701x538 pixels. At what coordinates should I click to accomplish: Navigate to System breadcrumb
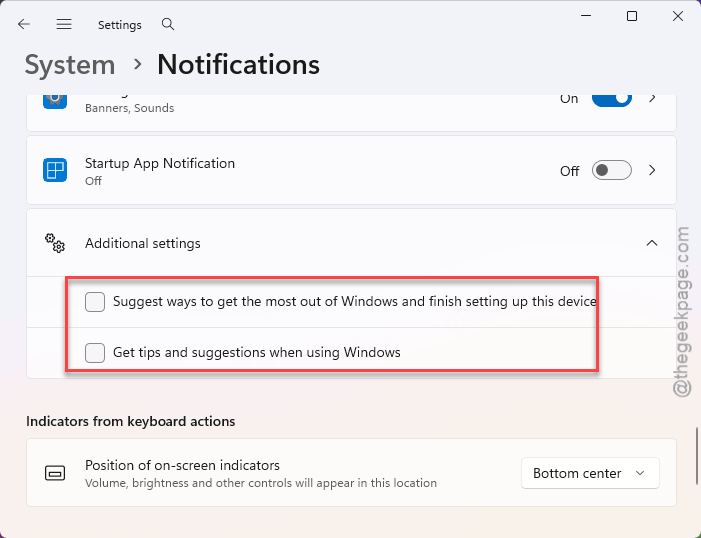tap(70, 65)
